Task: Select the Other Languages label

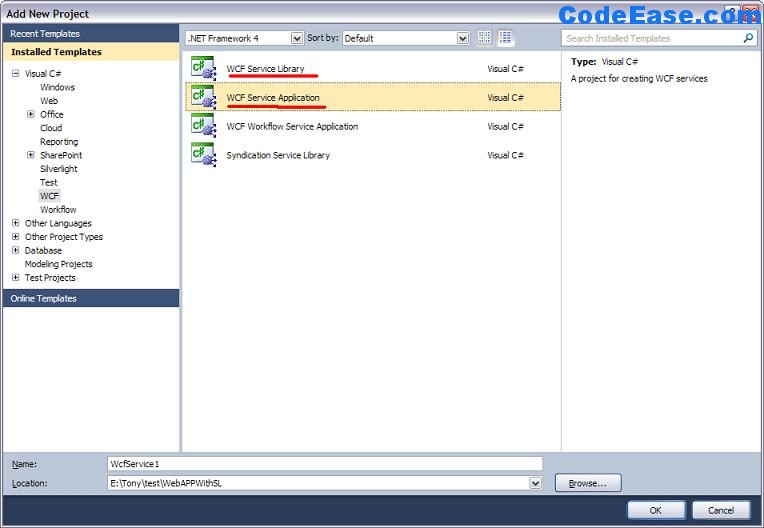Action: pos(58,223)
